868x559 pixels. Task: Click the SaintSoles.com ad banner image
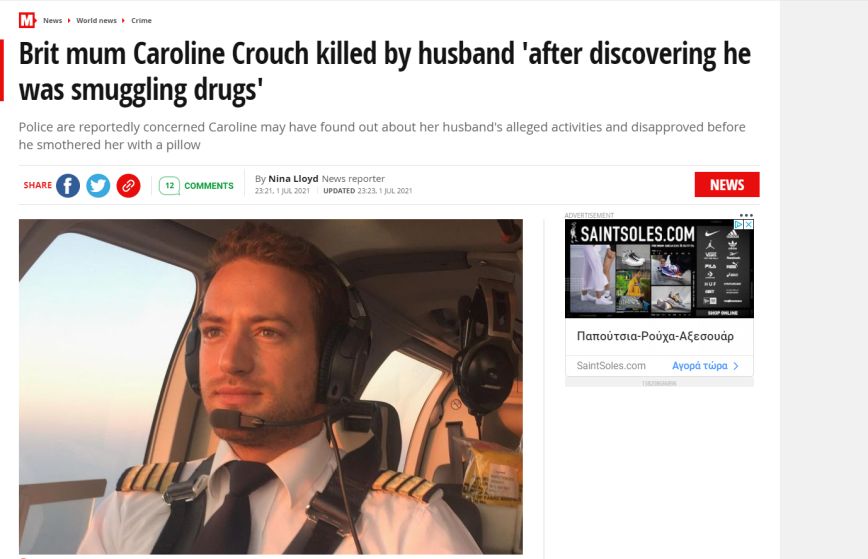659,268
